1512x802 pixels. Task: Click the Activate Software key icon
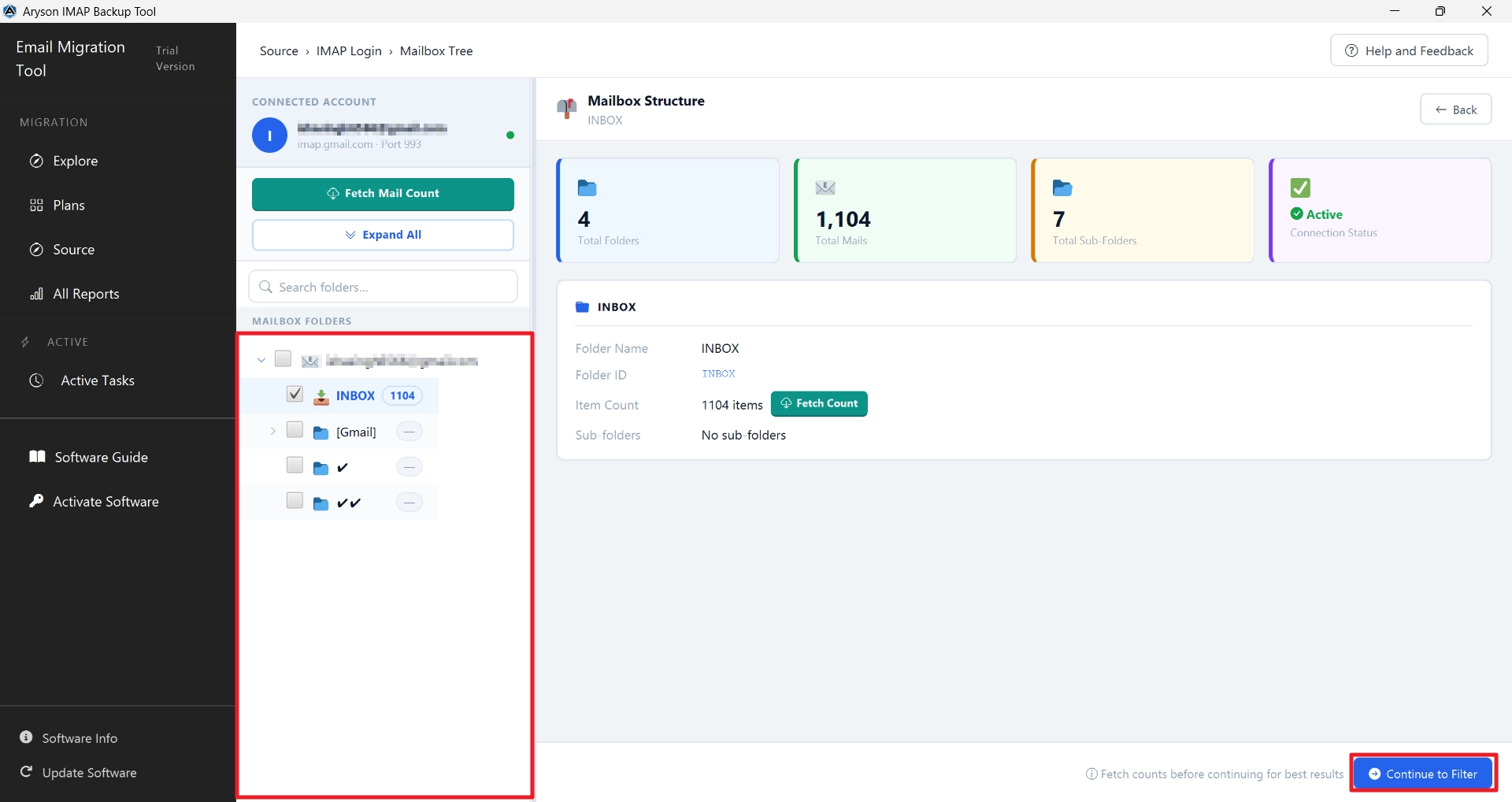(36, 501)
